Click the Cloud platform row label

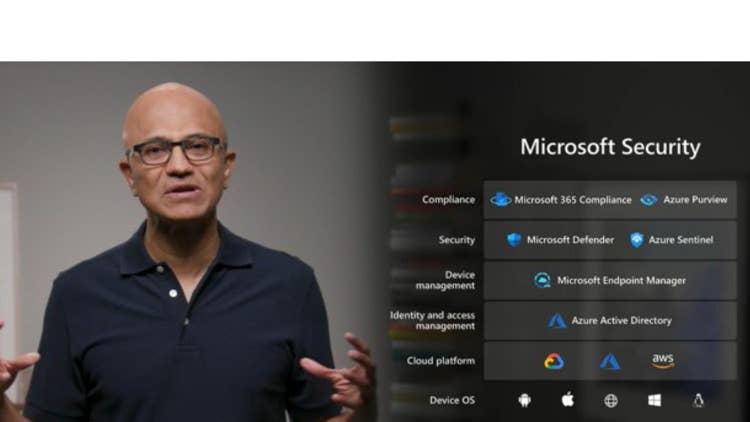click(x=441, y=361)
